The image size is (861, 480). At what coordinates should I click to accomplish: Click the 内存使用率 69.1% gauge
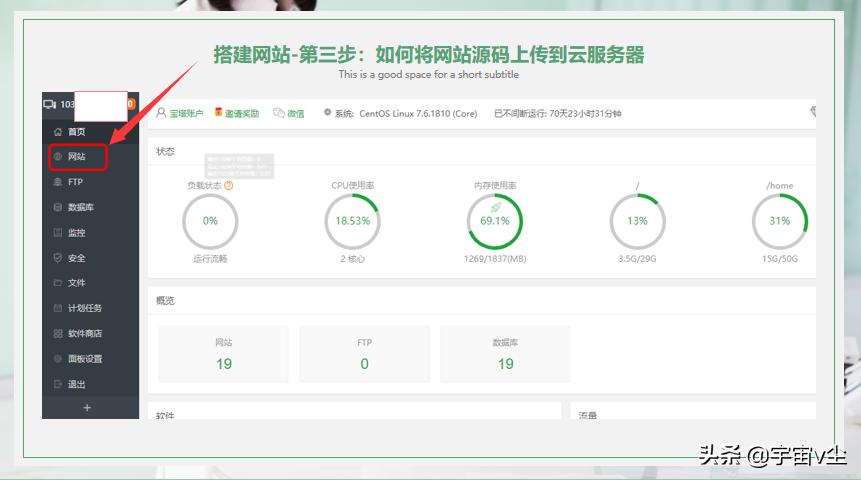coord(495,221)
